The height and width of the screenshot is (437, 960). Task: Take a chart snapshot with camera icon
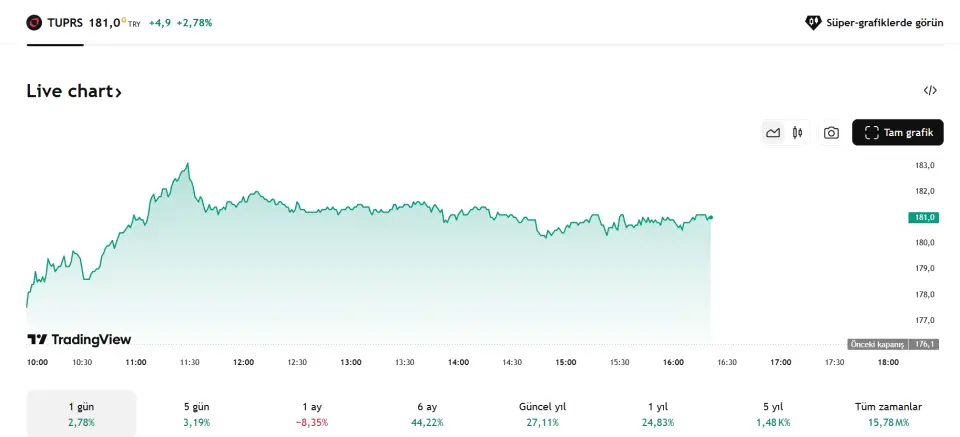pyautogui.click(x=831, y=132)
